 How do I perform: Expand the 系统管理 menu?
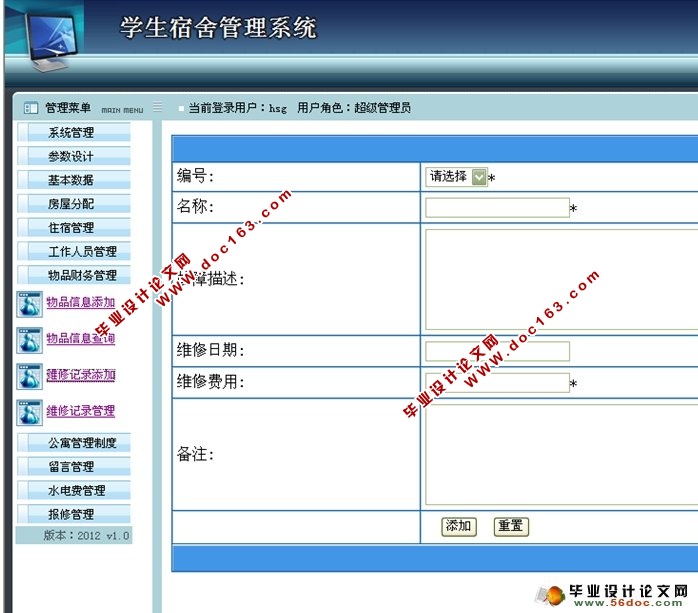(x=74, y=132)
